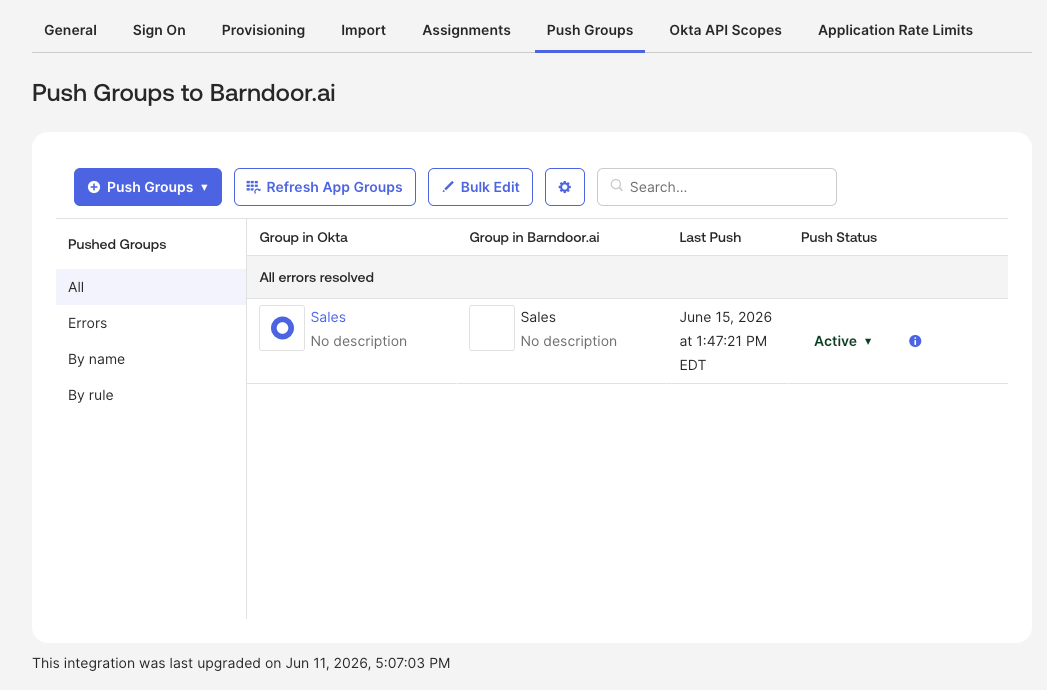Click the Push Groups to Barndoor.ai heading
1047x690 pixels.
pos(184,93)
